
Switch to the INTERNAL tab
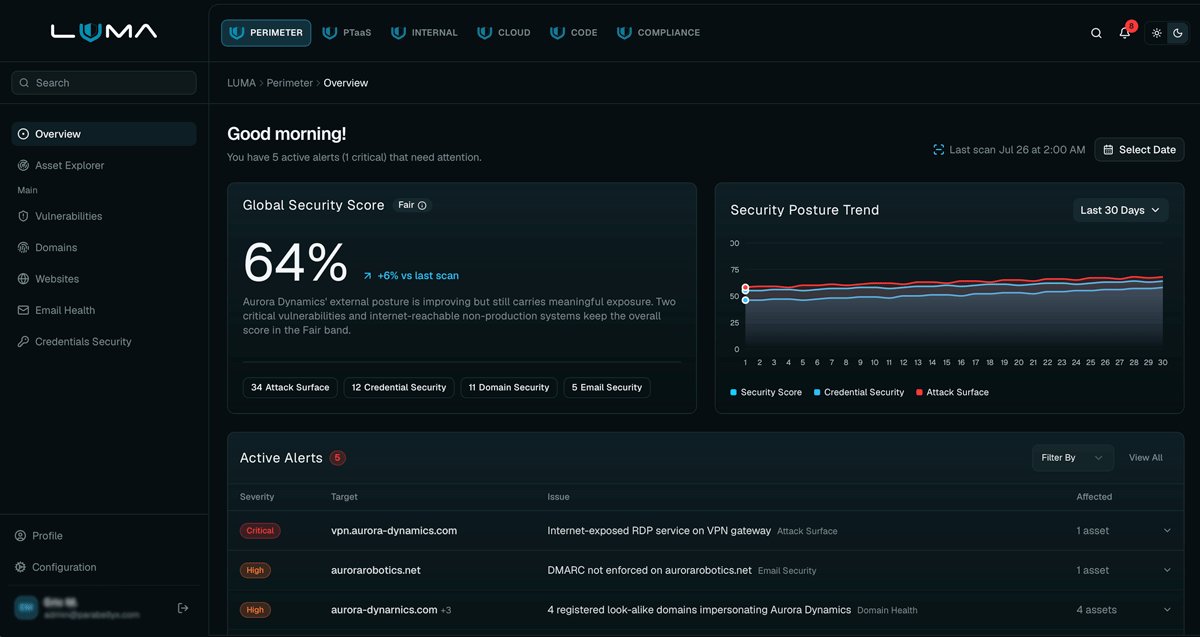tap(425, 33)
